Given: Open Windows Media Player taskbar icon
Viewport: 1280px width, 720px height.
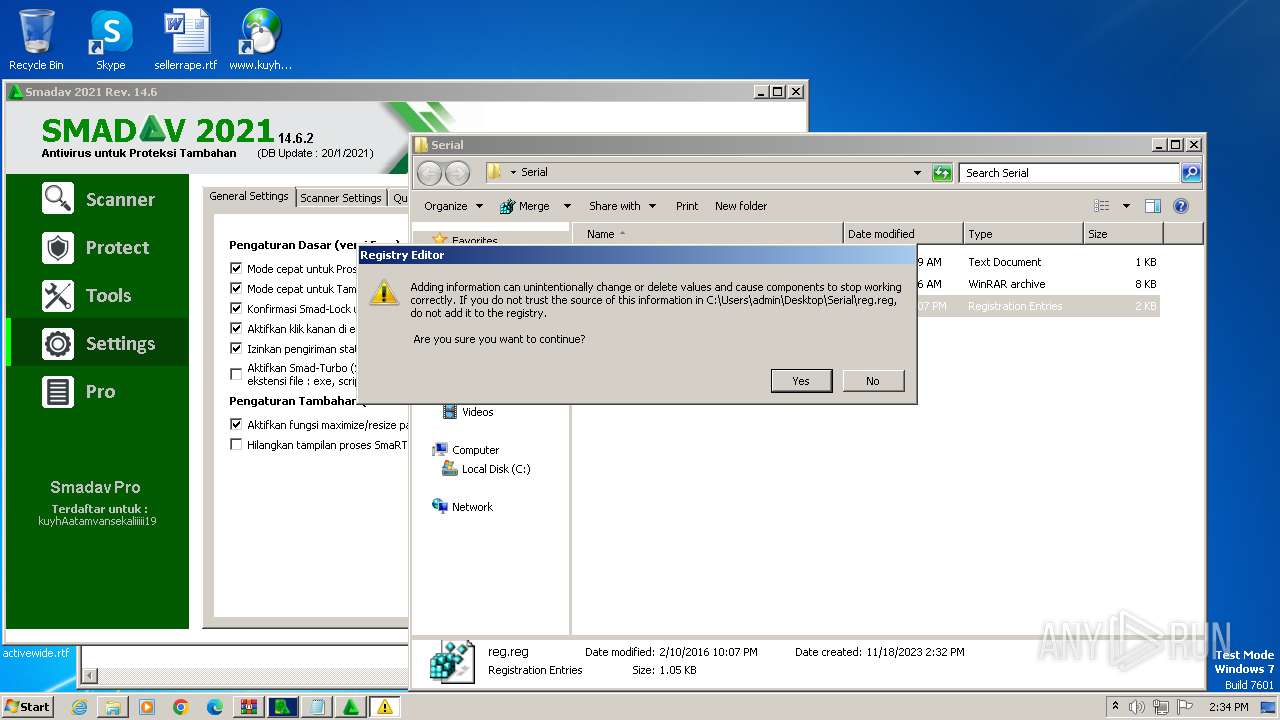Looking at the screenshot, I should tap(147, 707).
